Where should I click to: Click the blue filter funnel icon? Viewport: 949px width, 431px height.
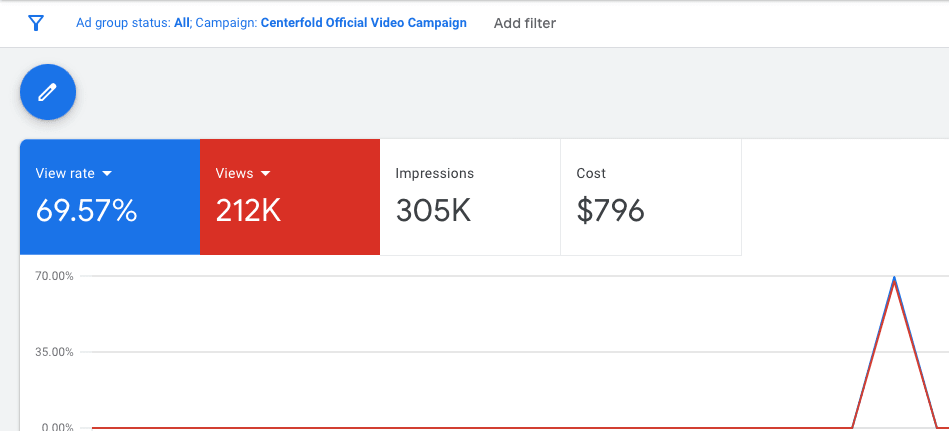tap(36, 24)
